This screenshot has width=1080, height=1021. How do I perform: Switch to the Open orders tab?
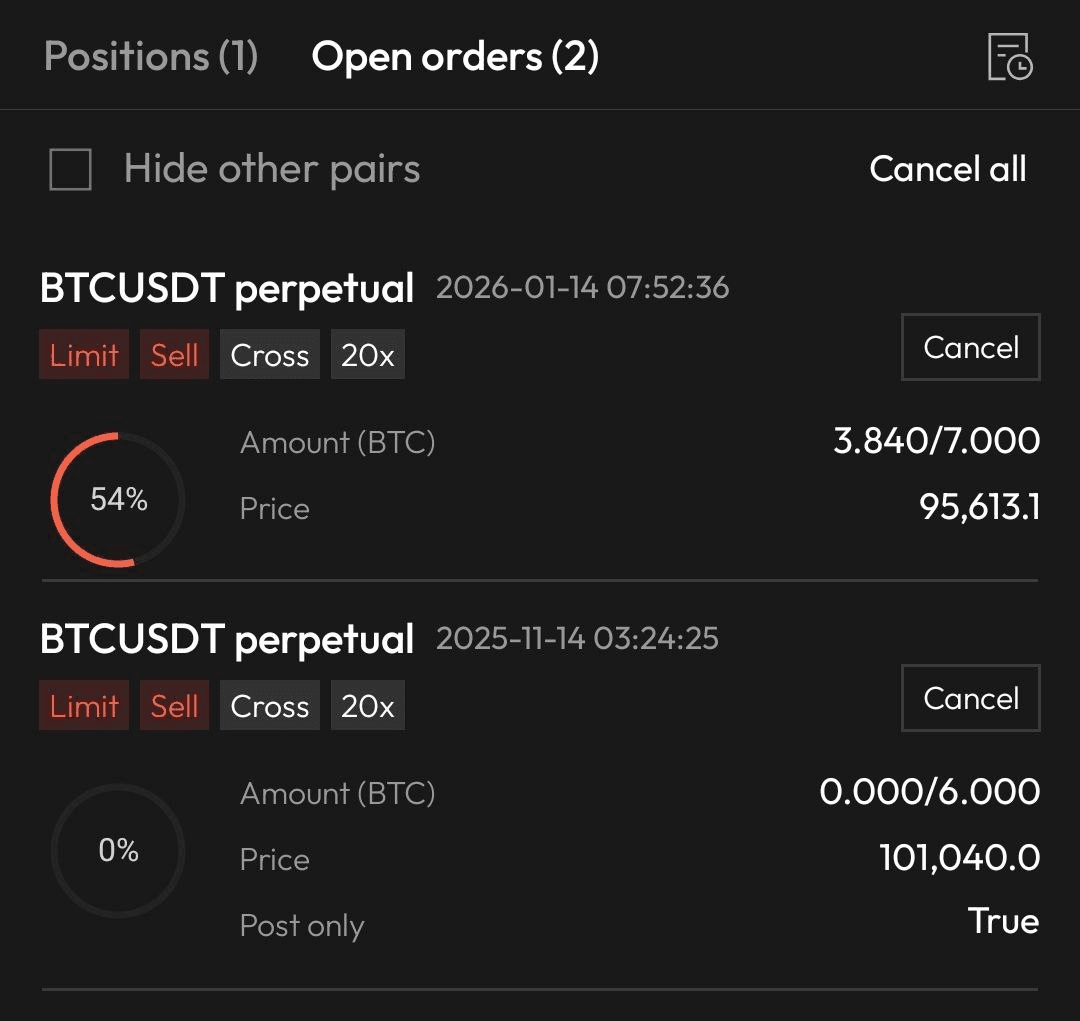click(x=456, y=57)
